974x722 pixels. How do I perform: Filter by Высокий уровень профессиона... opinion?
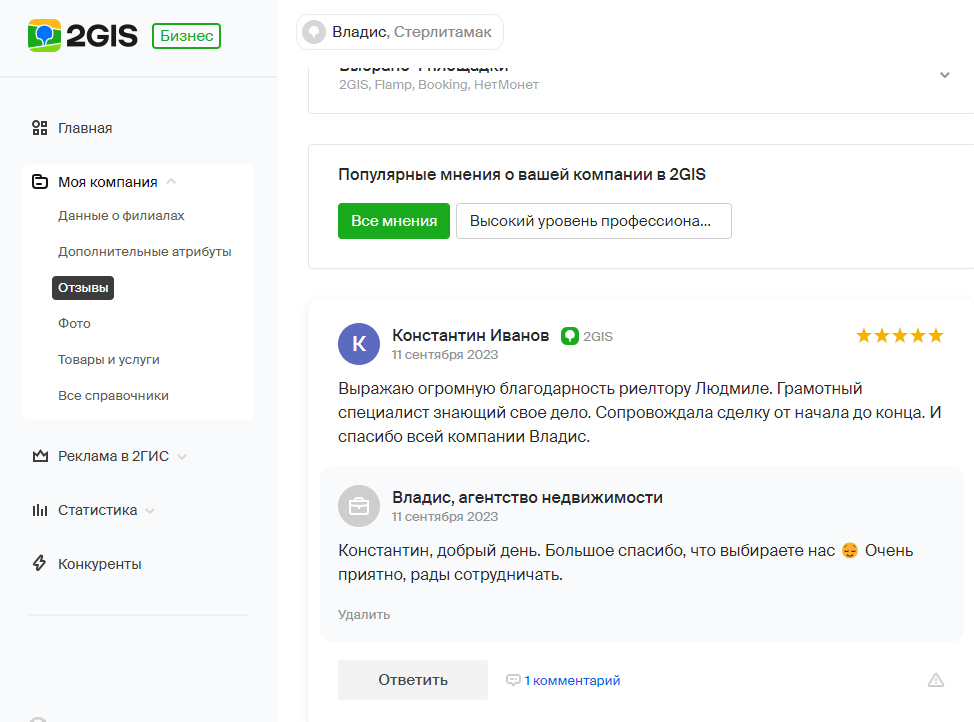(x=594, y=221)
